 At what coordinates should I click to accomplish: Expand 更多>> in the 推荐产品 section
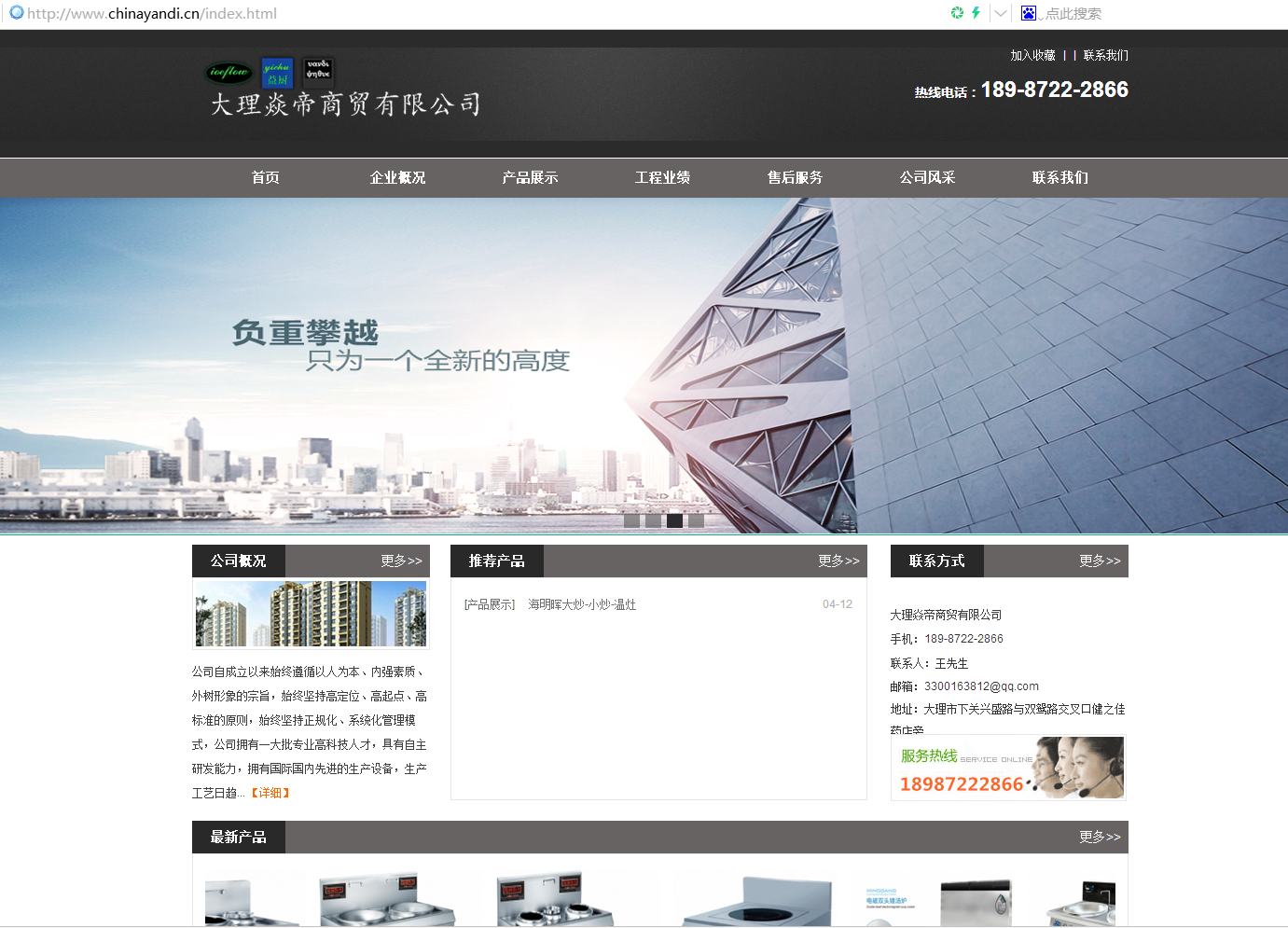838,561
